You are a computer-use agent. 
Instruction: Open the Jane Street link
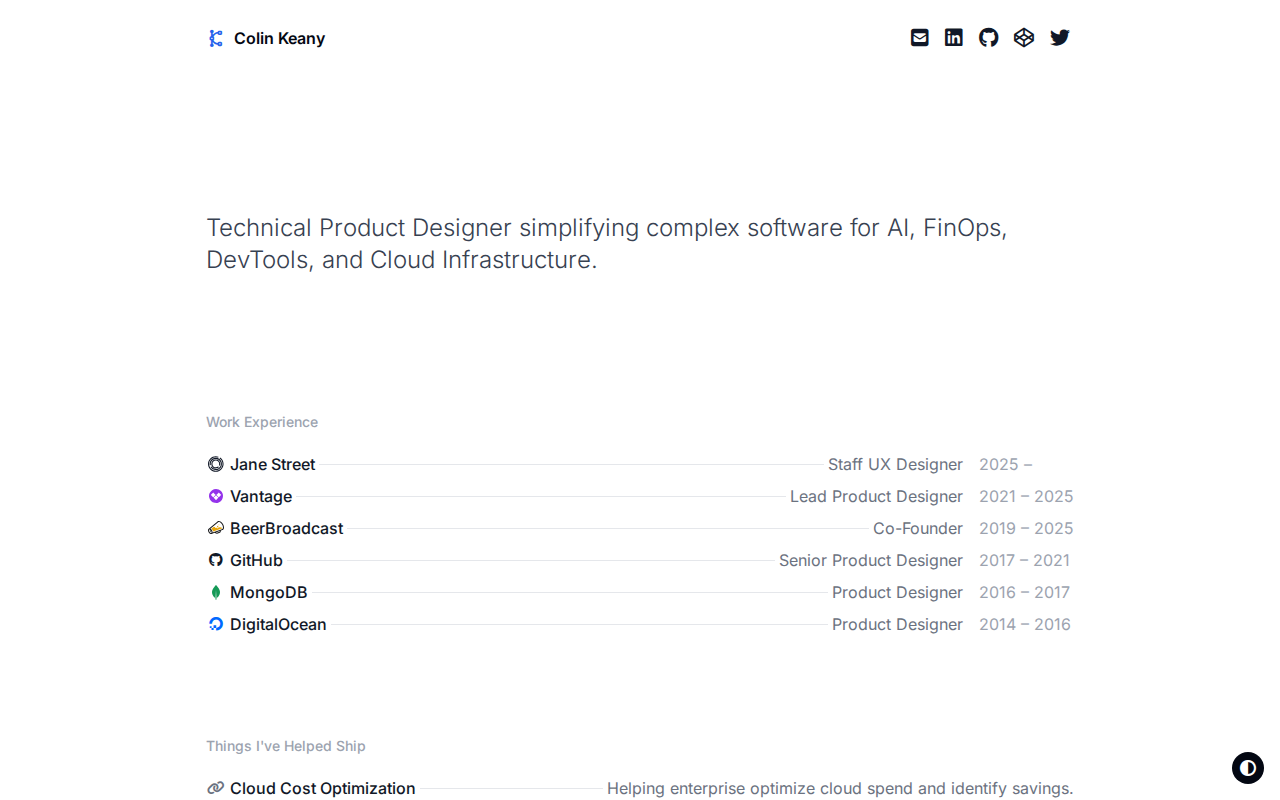[x=273, y=464]
